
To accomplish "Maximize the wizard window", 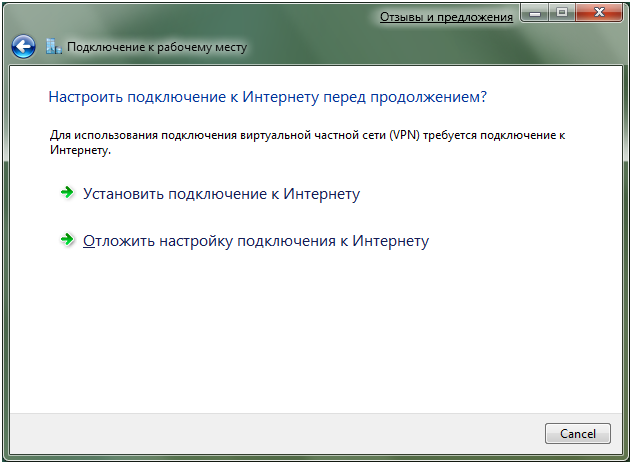I will click(x=562, y=13).
